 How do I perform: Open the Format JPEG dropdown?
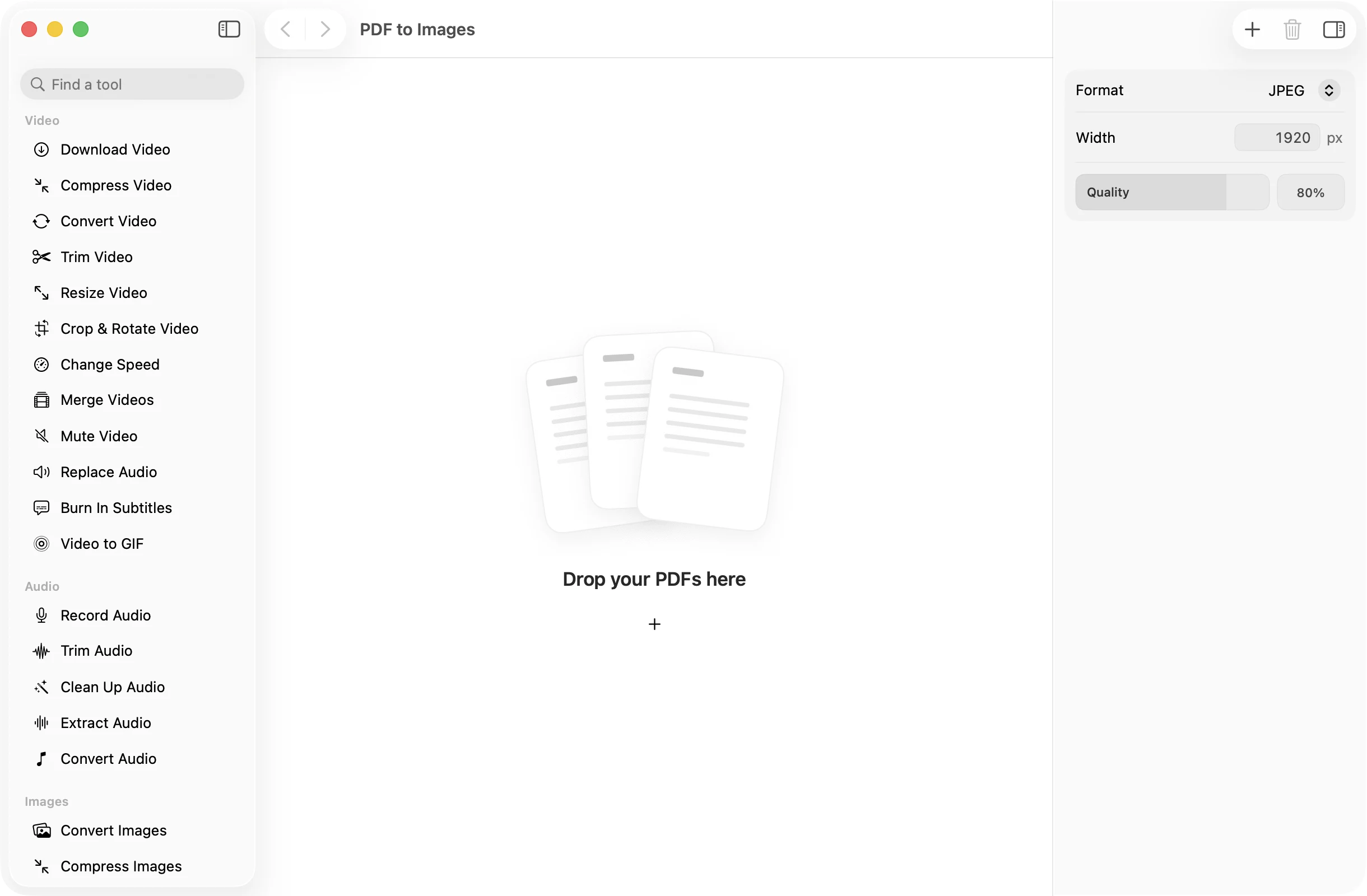[1304, 90]
